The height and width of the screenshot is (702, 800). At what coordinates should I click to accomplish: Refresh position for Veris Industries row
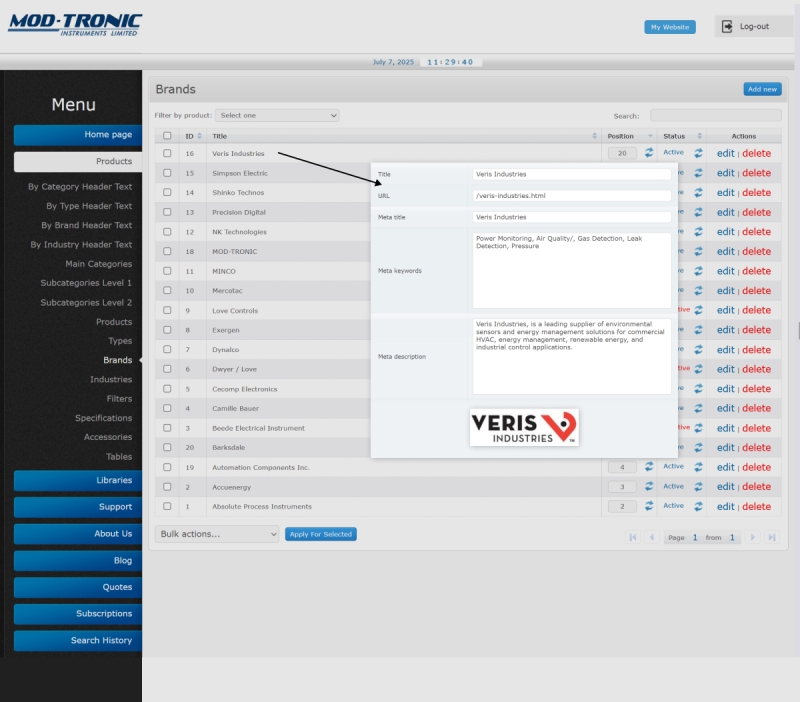click(648, 153)
